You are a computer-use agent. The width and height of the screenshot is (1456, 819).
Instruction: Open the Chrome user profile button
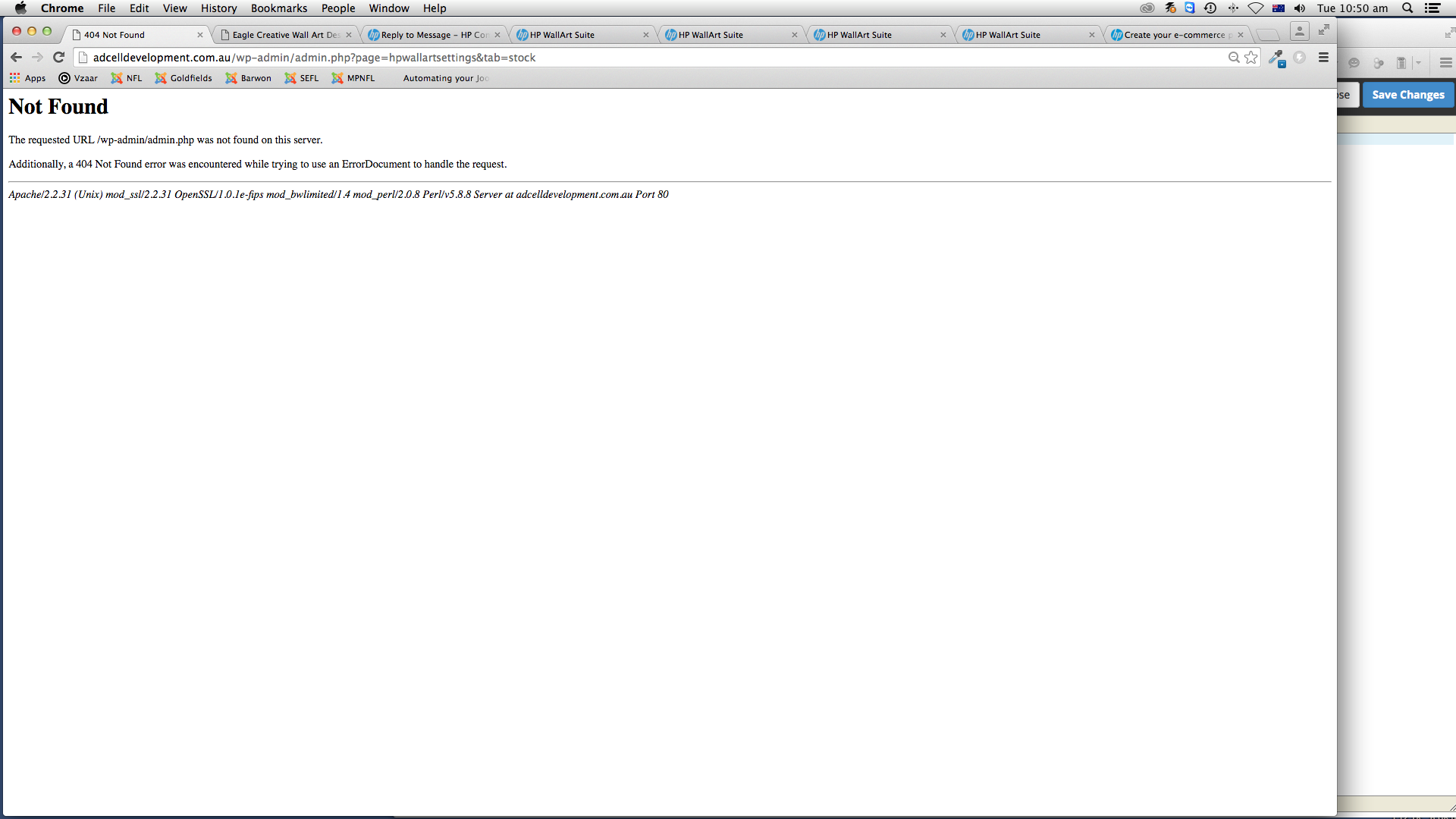[1299, 31]
